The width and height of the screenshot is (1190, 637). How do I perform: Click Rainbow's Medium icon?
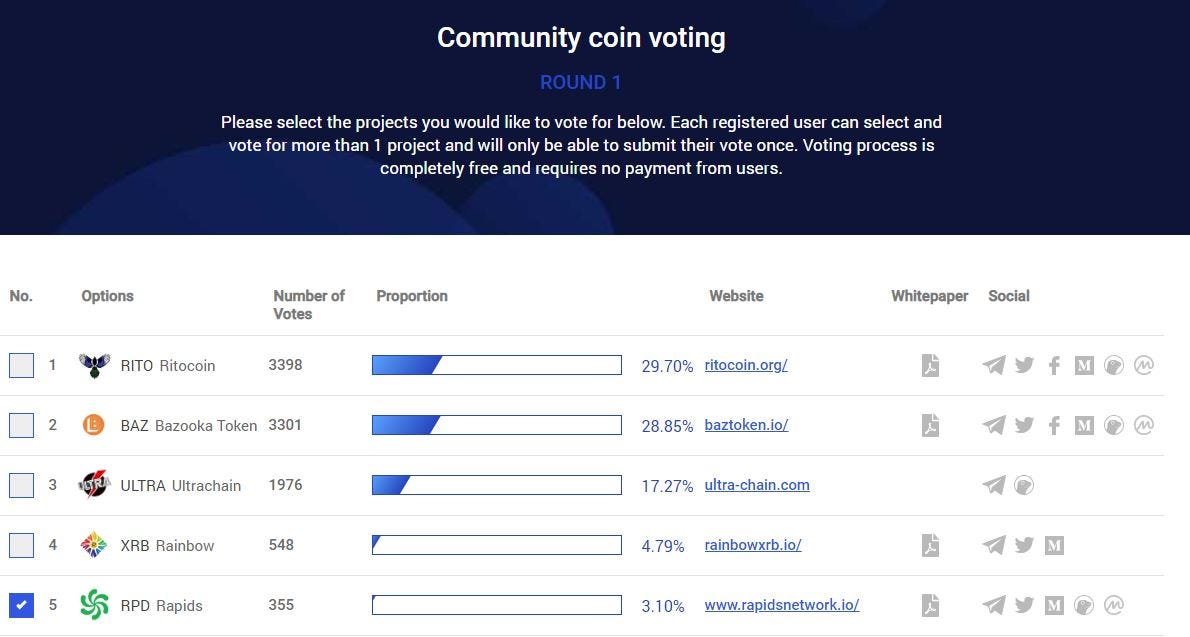coord(1054,545)
